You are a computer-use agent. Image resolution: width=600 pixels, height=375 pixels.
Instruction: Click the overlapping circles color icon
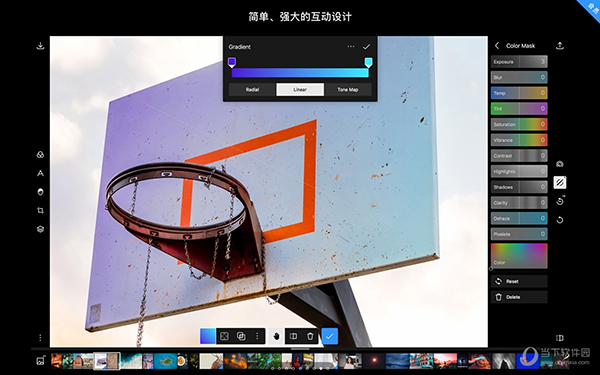(x=40, y=155)
